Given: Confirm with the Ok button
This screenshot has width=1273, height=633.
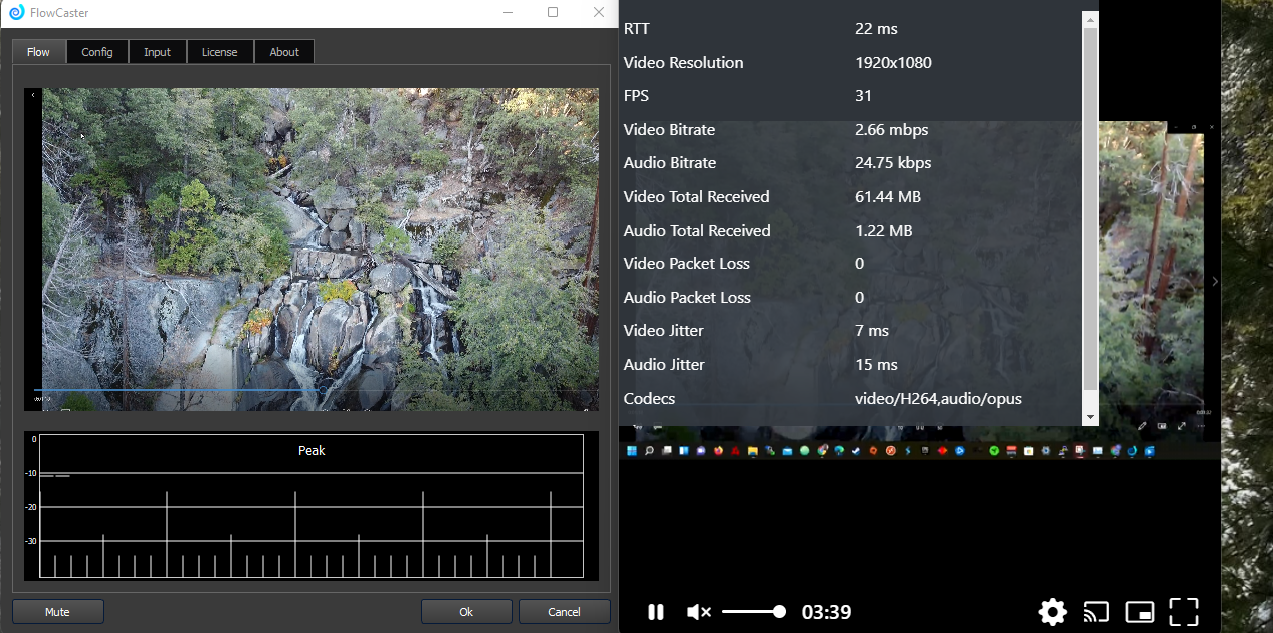Looking at the screenshot, I should tap(466, 612).
